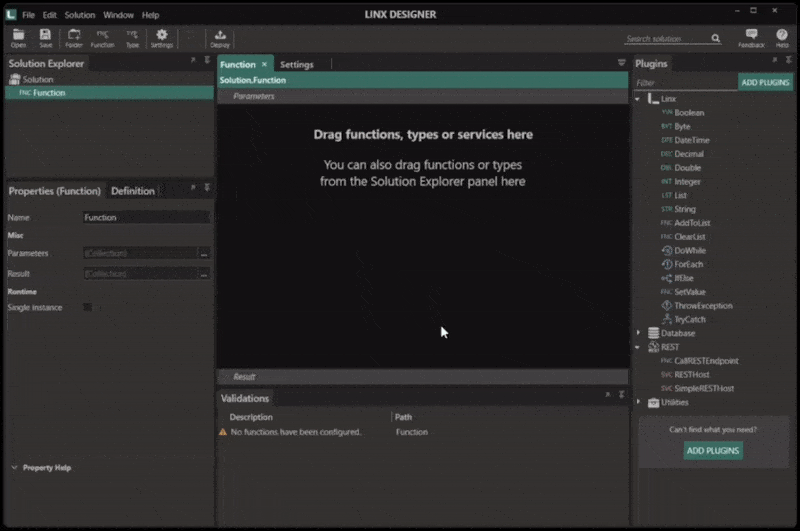Select the TryCatch plugin item
Screen dimensions: 800x531
pos(683,319)
